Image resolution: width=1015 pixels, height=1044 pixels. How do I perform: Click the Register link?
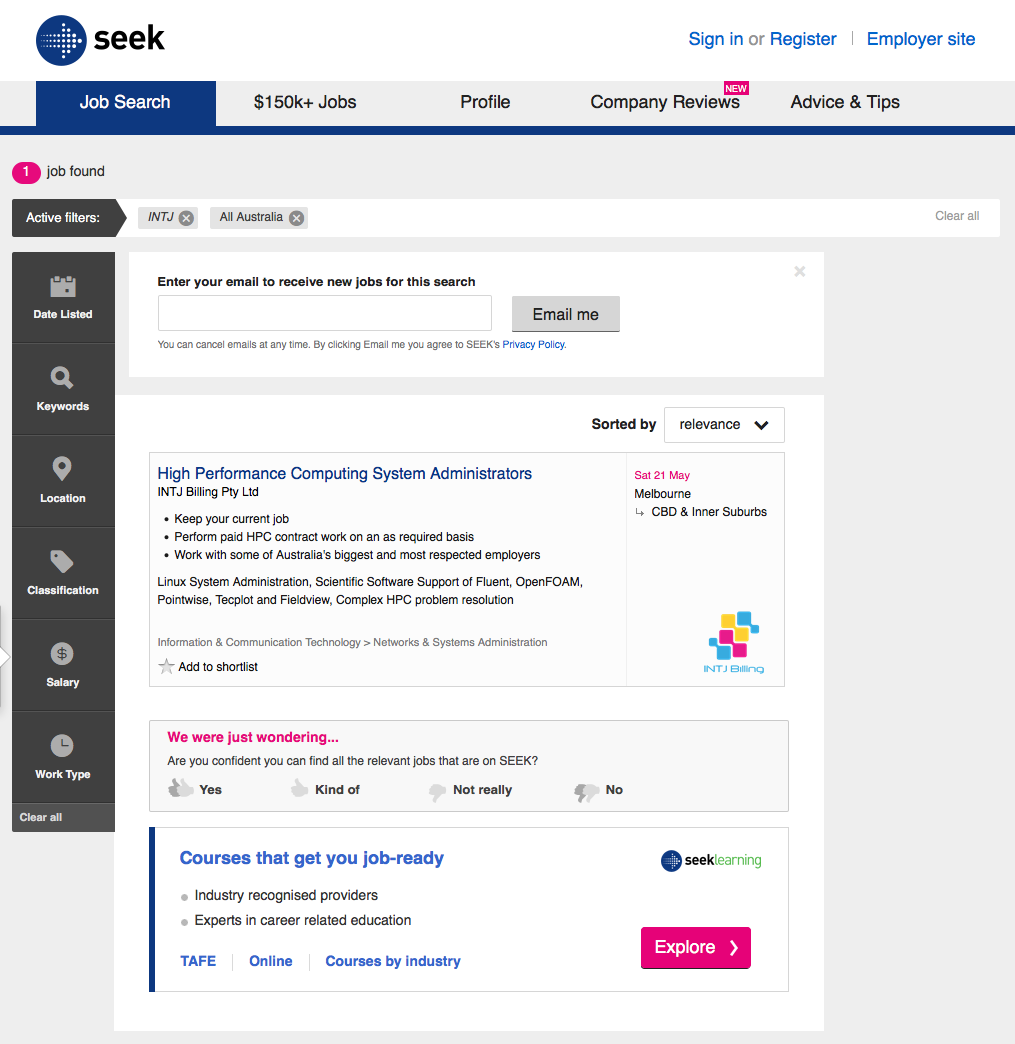(x=803, y=39)
